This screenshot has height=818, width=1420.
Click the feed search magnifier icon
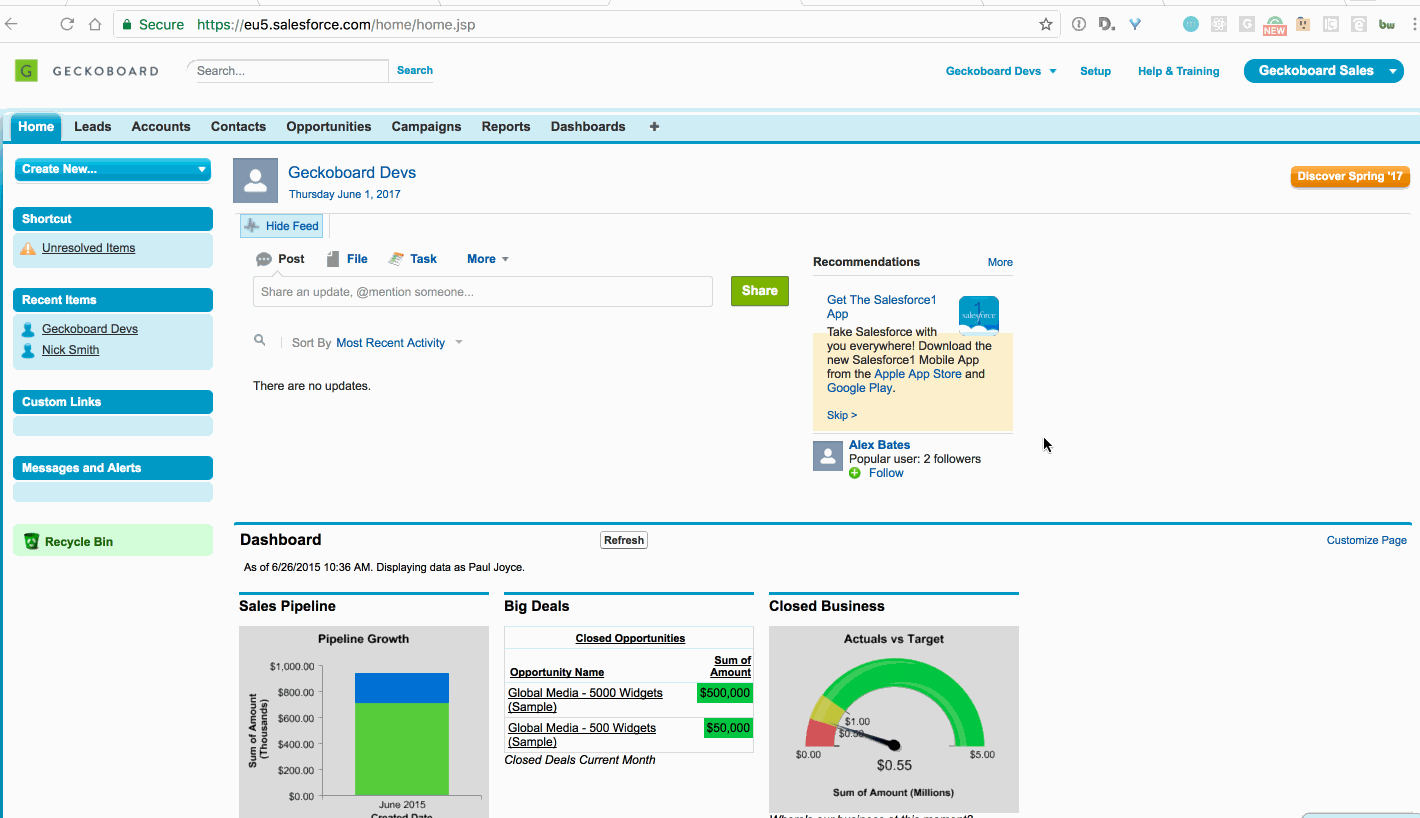[260, 341]
